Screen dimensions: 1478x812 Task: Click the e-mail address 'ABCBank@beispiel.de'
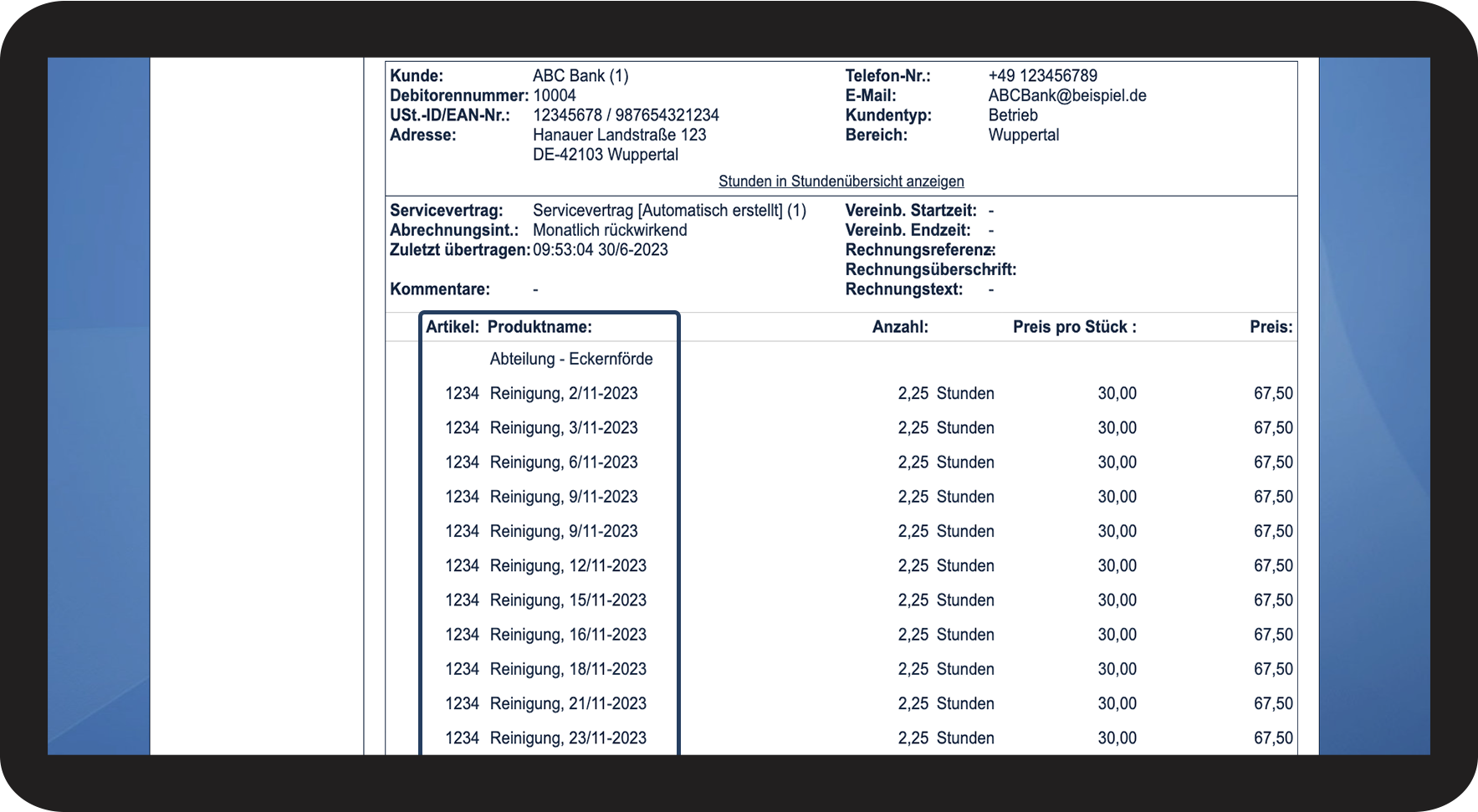(1067, 95)
